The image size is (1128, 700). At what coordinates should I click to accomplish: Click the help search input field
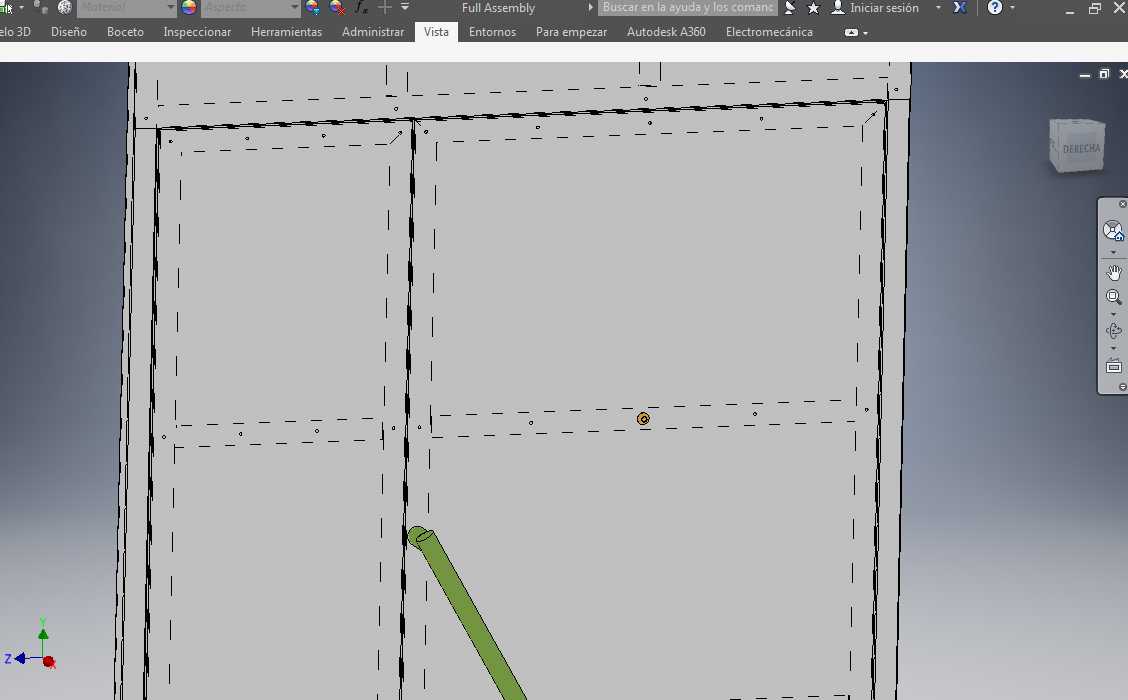(688, 8)
